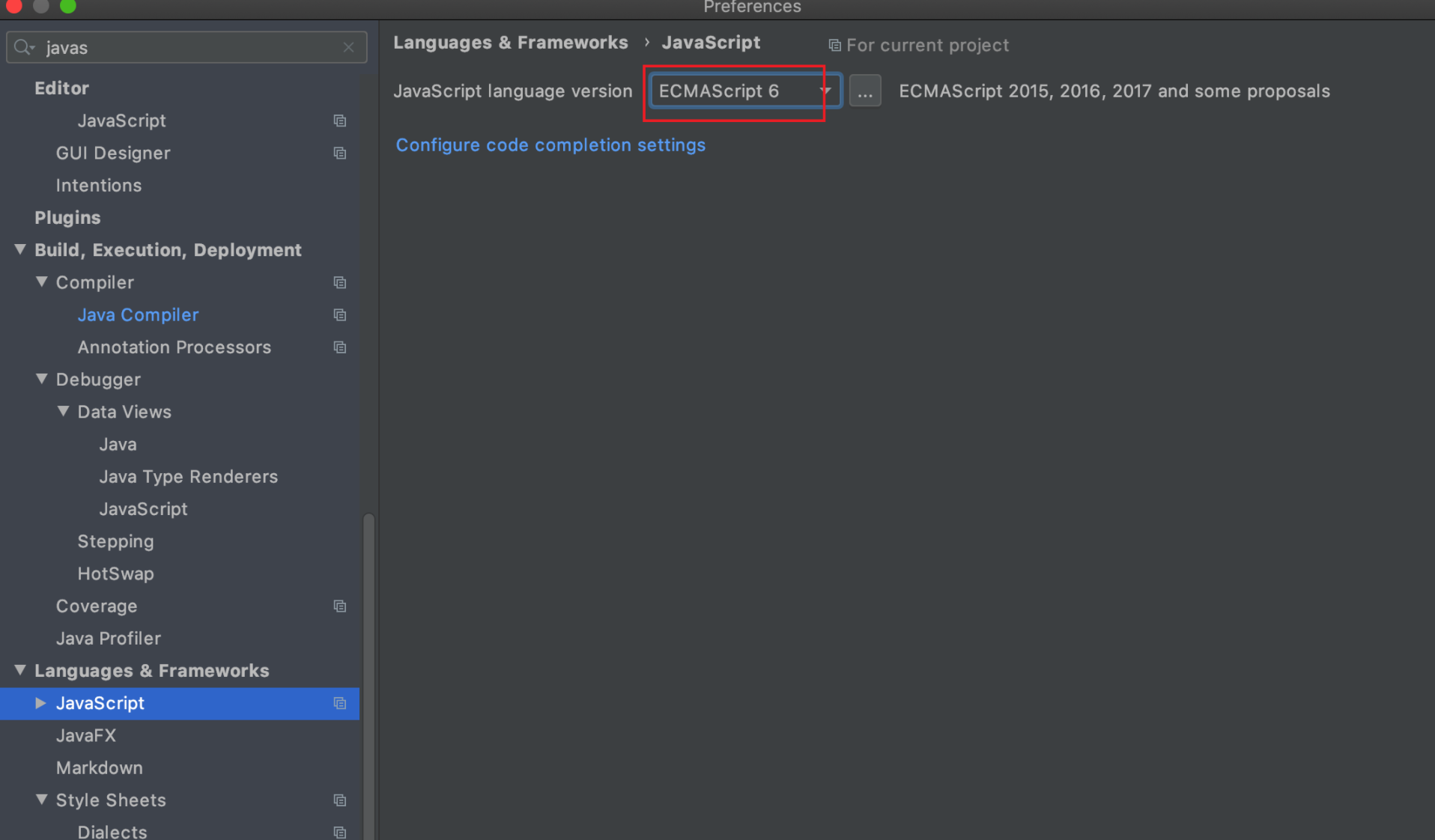
Task: Open Java Compiler settings
Action: pos(138,315)
